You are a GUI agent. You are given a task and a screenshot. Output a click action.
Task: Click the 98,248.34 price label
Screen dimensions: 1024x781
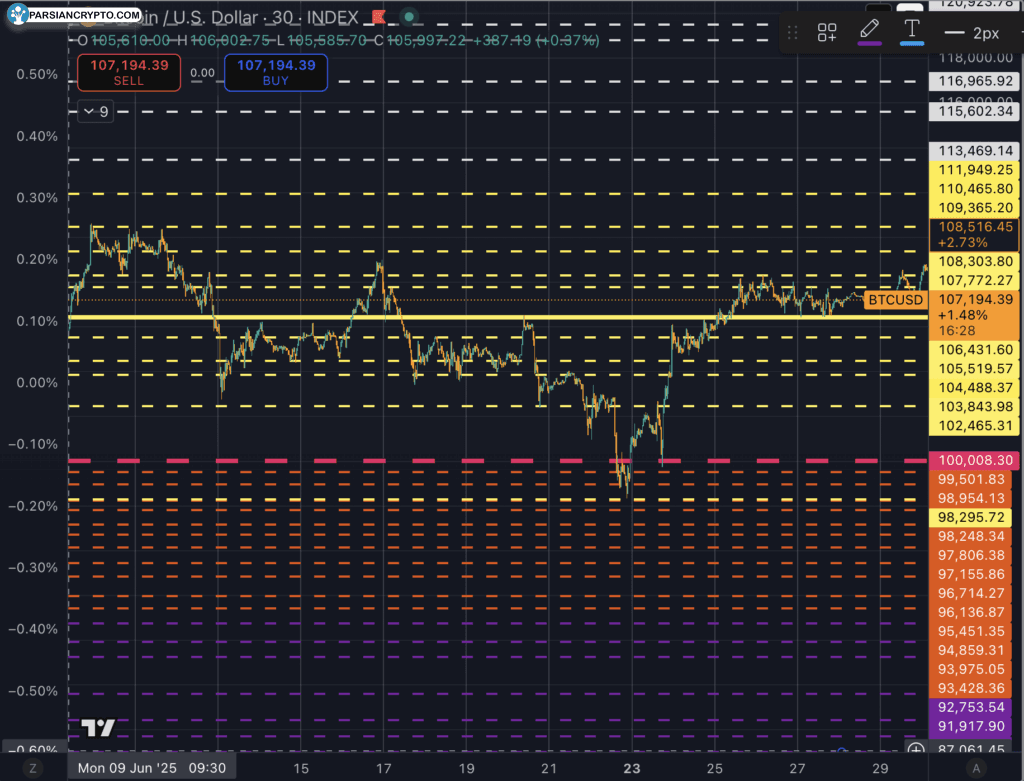(970, 536)
